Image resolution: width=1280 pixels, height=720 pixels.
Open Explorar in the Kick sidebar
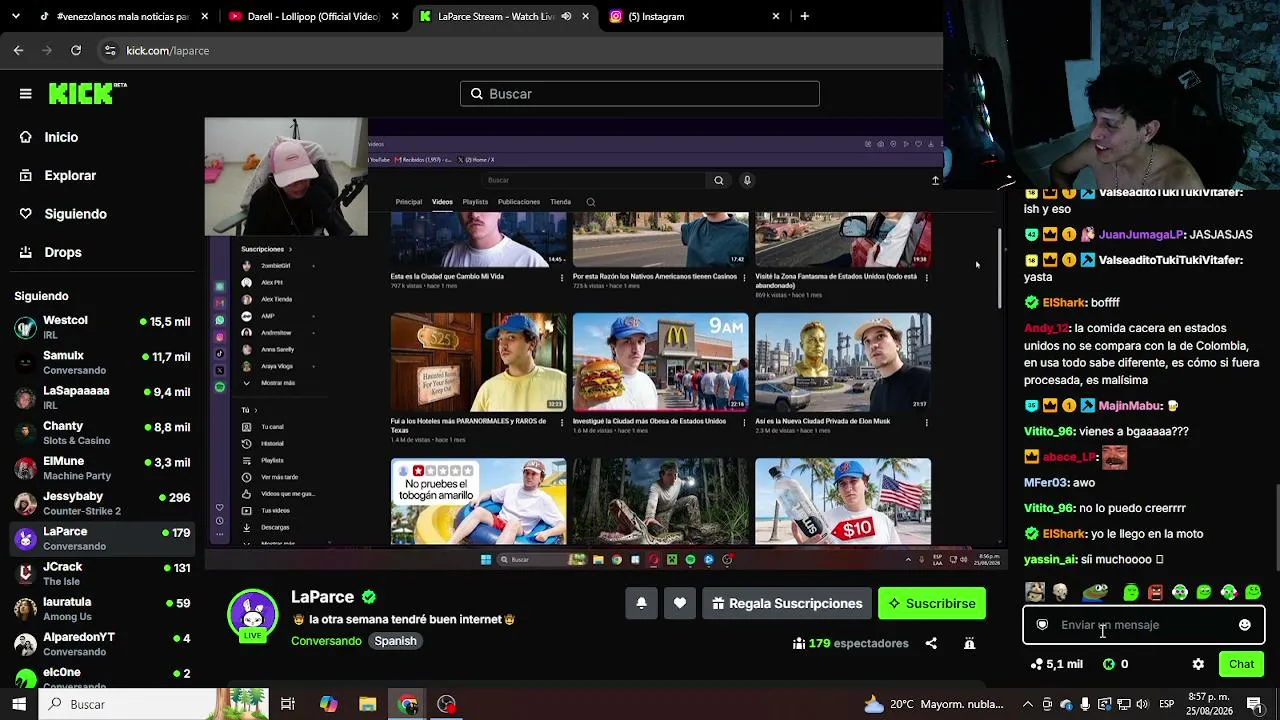click(x=70, y=175)
